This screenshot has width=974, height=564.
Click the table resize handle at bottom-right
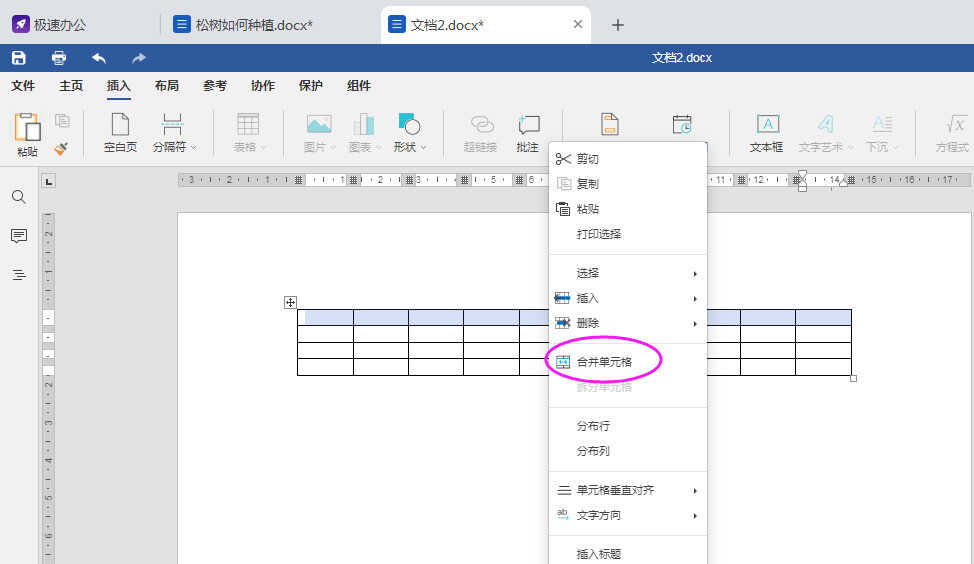pyautogui.click(x=853, y=378)
